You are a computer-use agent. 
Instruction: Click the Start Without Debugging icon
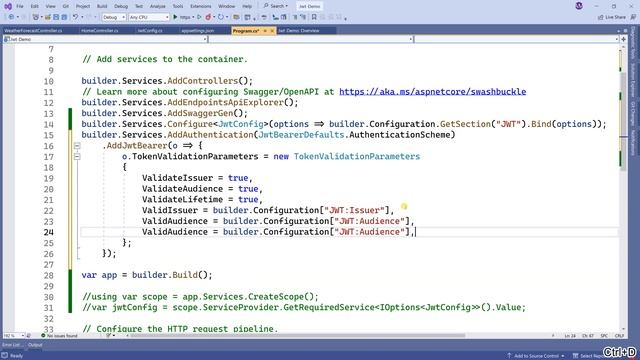click(x=199, y=17)
